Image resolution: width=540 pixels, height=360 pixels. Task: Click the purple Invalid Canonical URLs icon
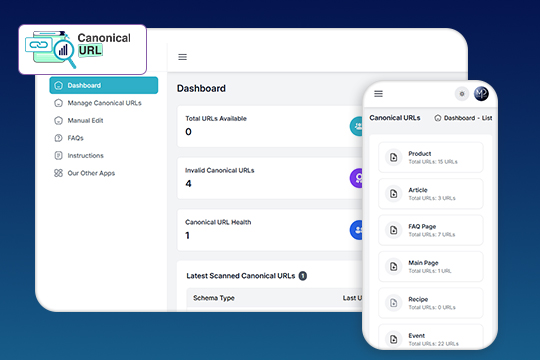pyautogui.click(x=357, y=178)
